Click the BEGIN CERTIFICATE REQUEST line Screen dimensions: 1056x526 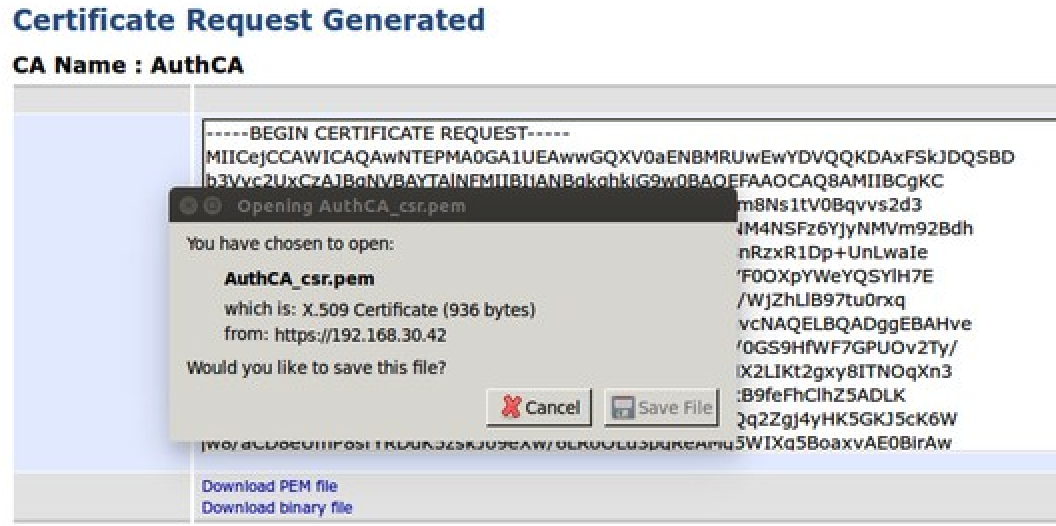(388, 134)
